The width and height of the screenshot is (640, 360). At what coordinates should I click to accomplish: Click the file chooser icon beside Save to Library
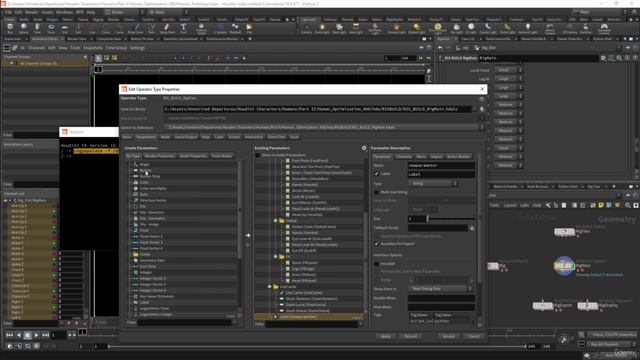click(482, 109)
